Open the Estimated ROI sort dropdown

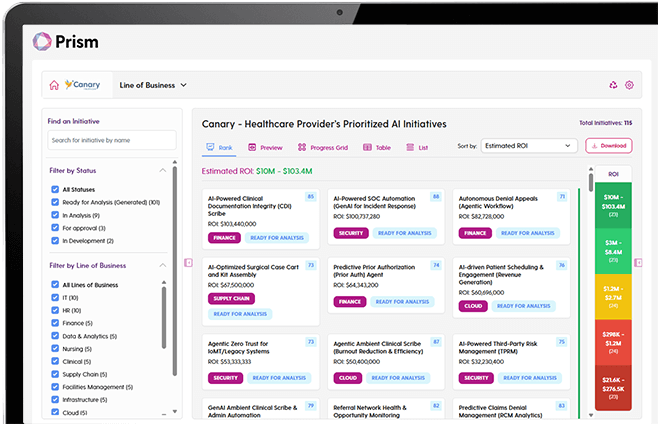click(x=528, y=146)
